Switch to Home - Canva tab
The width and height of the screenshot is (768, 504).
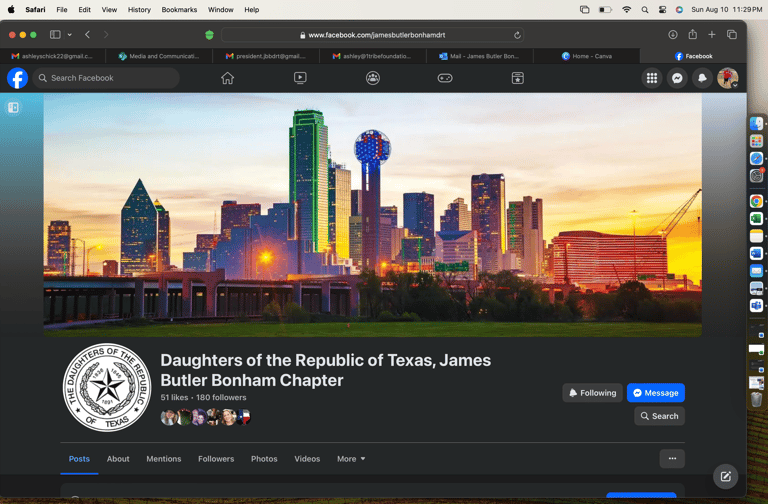(x=587, y=56)
